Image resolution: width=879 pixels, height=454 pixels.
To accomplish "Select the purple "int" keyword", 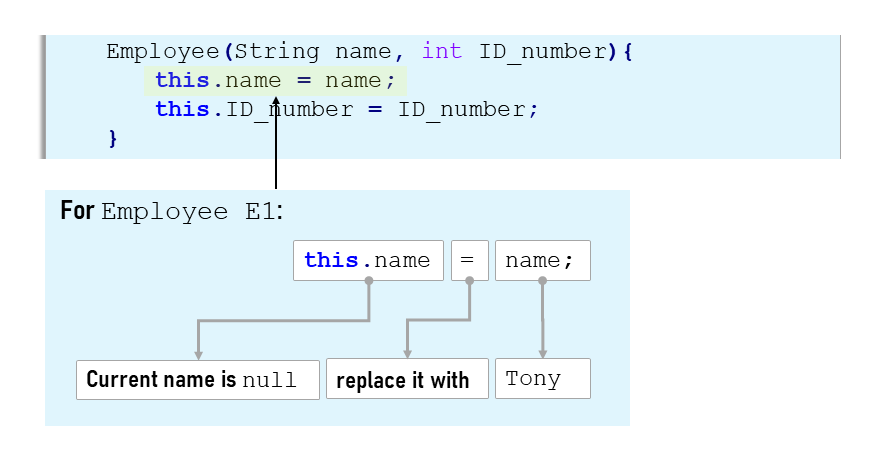I will [x=443, y=51].
